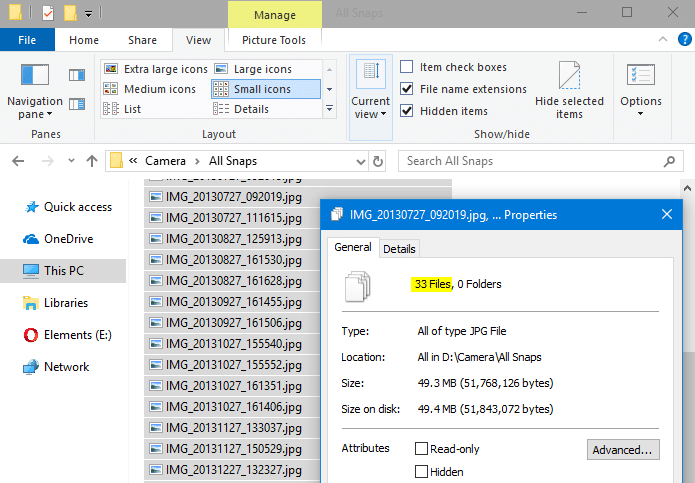This screenshot has height=483, width=695.
Task: Switch to the Details tab in Properties
Action: pyautogui.click(x=399, y=249)
